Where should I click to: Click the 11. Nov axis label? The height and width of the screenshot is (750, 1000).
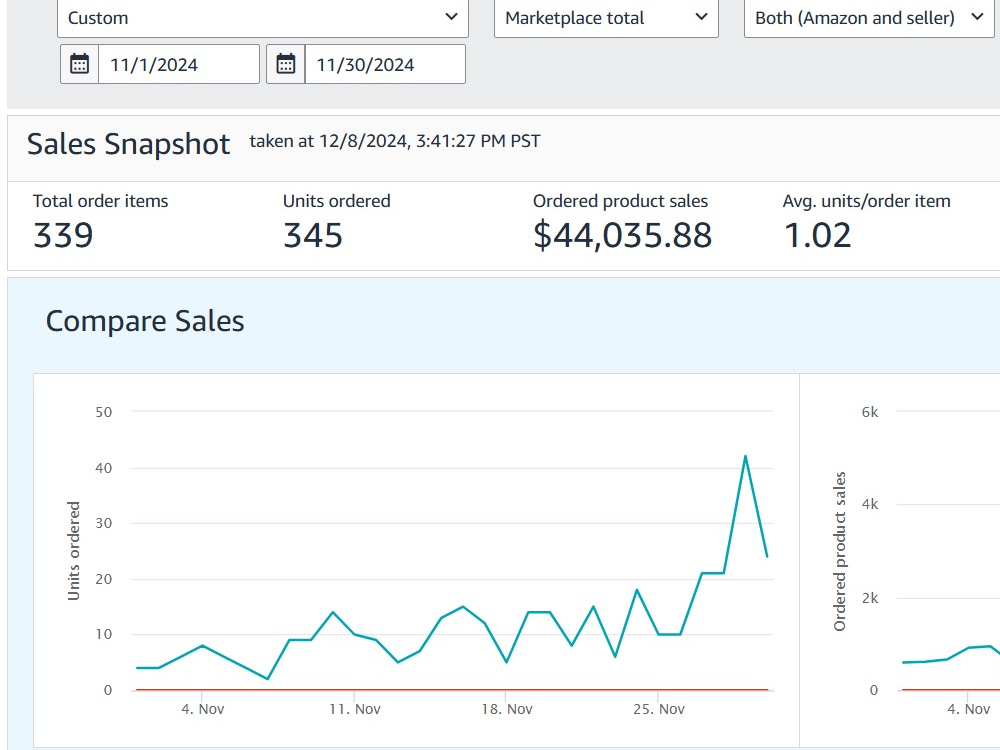point(355,709)
